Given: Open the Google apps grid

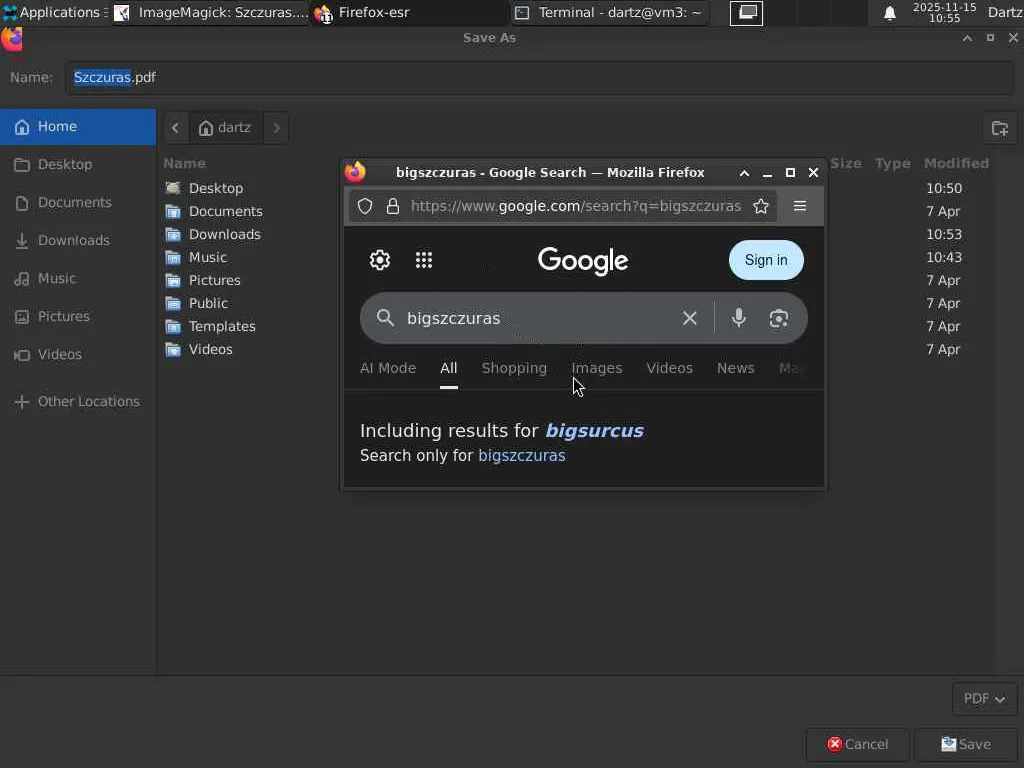Looking at the screenshot, I should 424,260.
